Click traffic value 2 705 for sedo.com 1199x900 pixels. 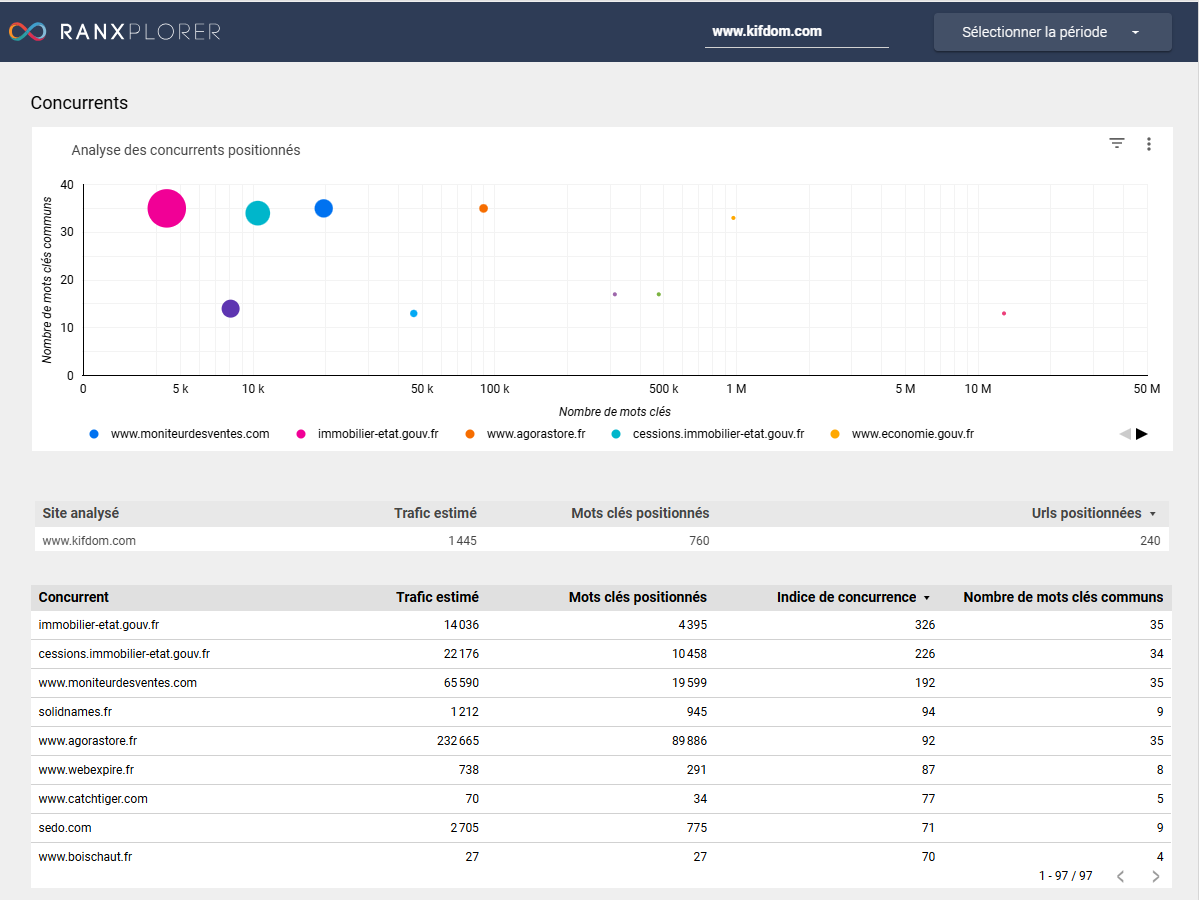point(465,828)
